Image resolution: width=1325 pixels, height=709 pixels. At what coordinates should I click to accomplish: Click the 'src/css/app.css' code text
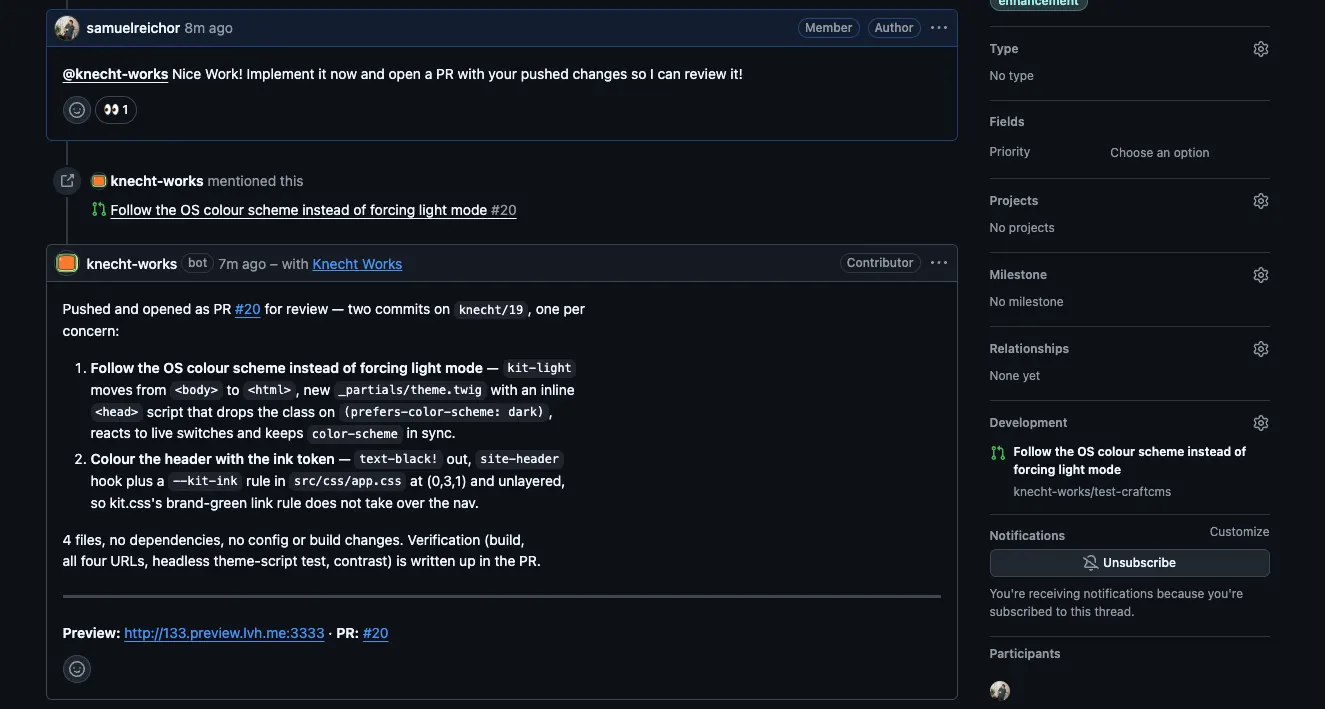pos(348,481)
